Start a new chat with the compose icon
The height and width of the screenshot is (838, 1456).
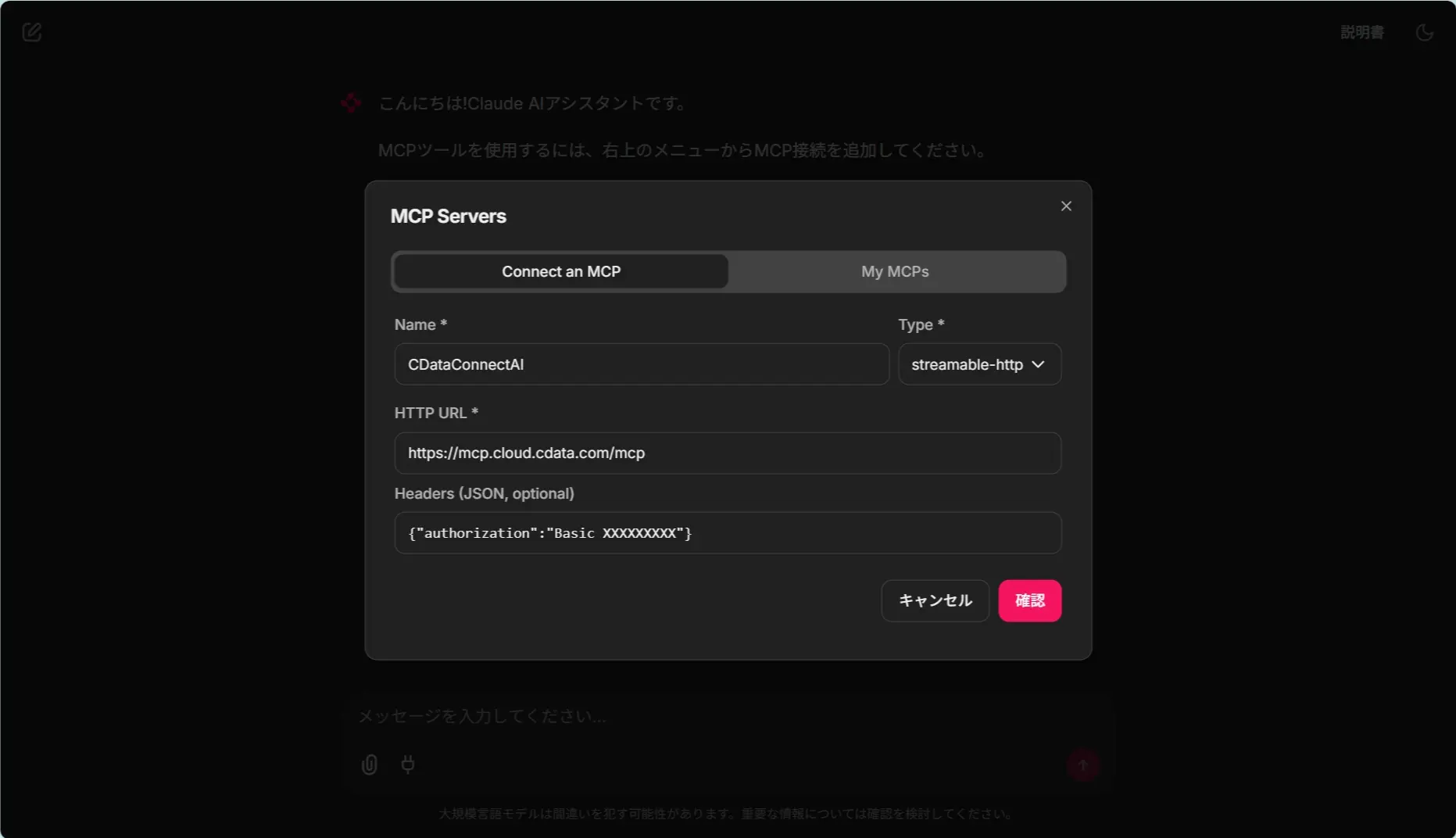pos(32,32)
